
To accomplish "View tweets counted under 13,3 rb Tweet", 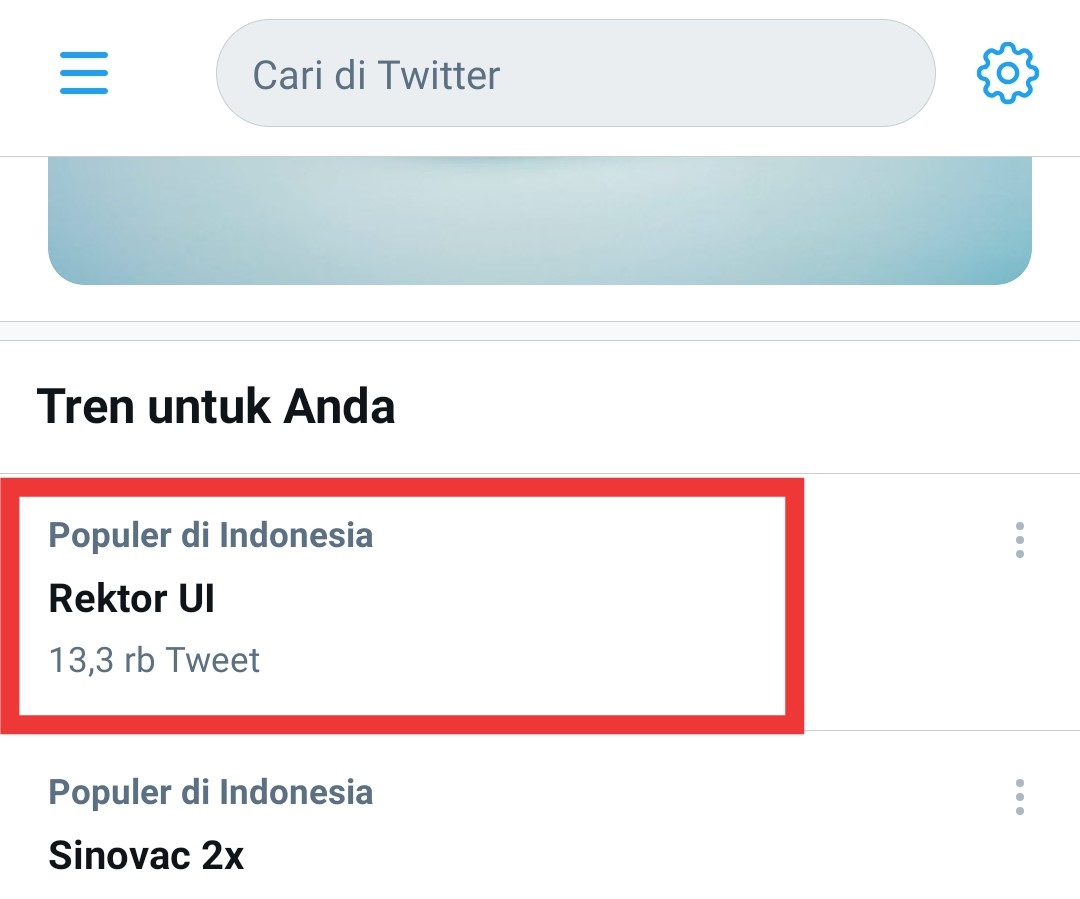I will click(154, 659).
